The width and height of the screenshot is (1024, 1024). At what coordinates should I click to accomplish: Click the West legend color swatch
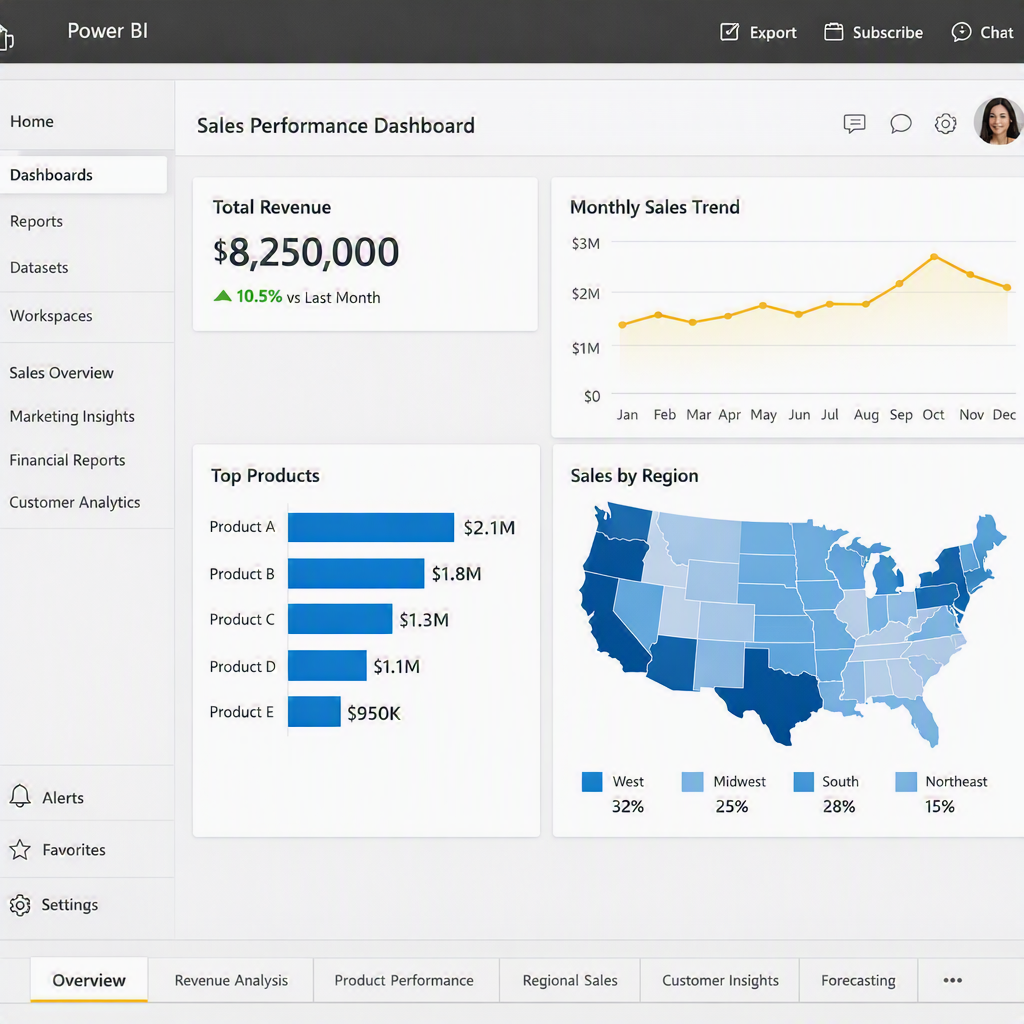(x=592, y=782)
